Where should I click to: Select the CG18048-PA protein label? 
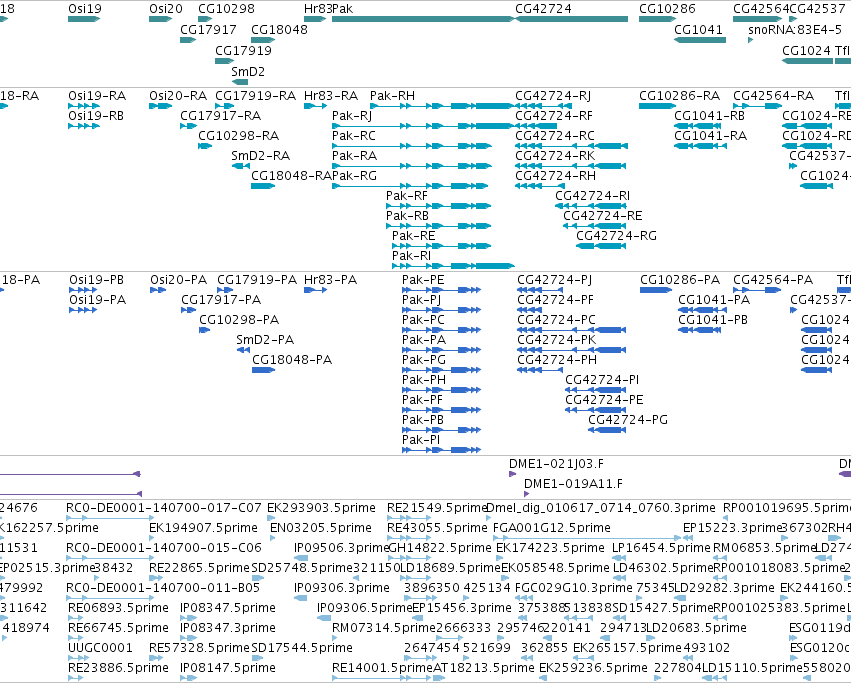coord(292,360)
